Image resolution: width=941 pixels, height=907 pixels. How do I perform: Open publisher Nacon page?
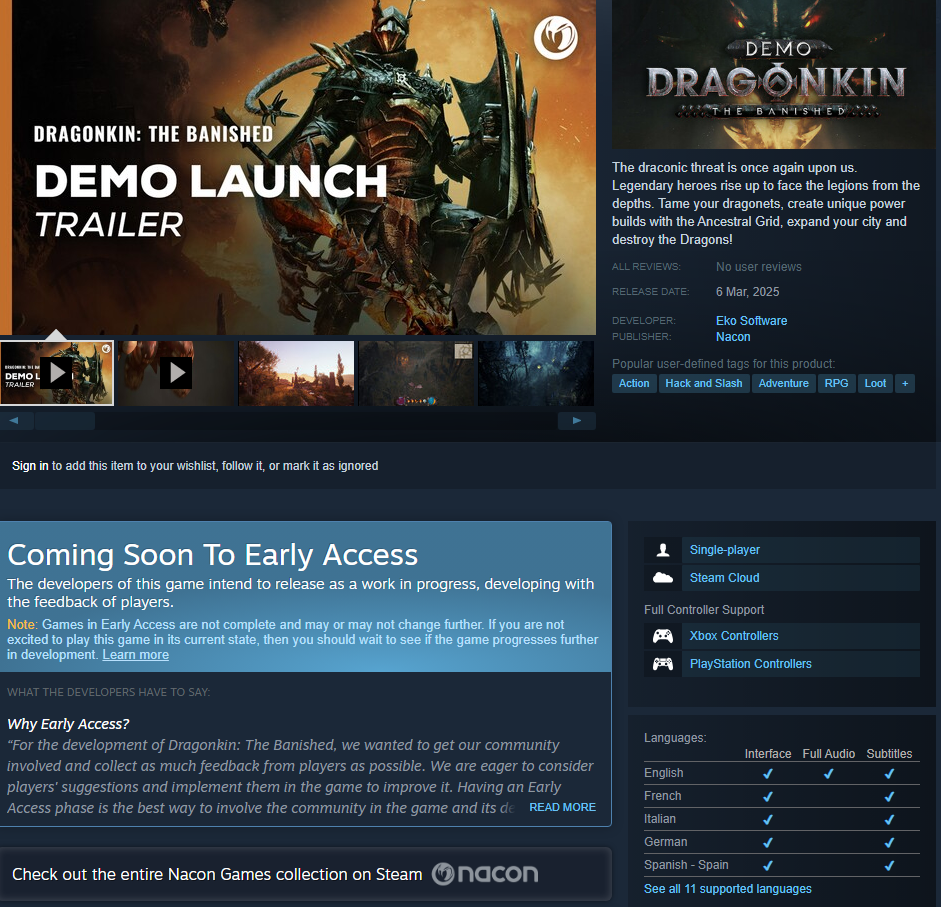(733, 337)
